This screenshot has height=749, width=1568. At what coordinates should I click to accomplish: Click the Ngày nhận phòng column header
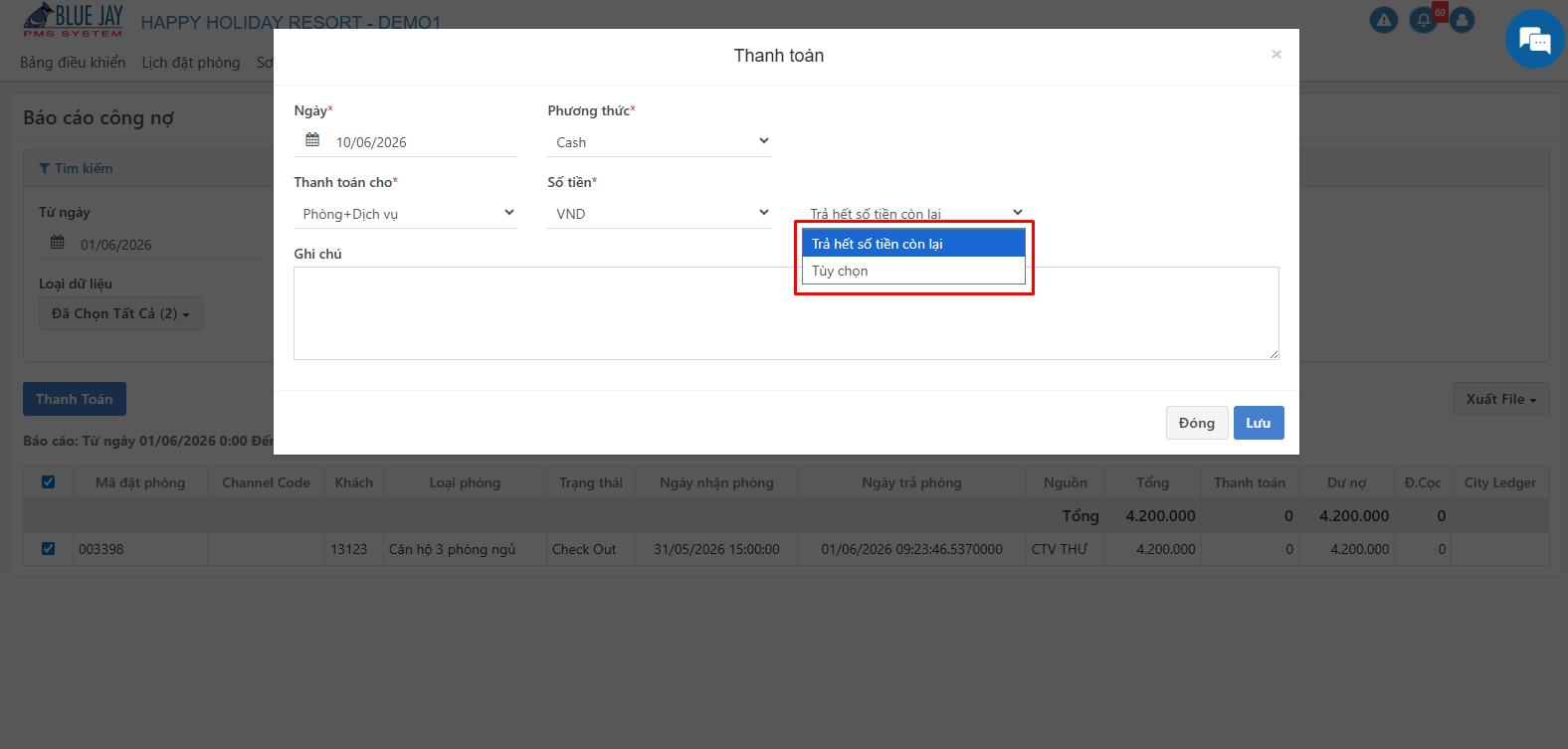pyautogui.click(x=716, y=482)
